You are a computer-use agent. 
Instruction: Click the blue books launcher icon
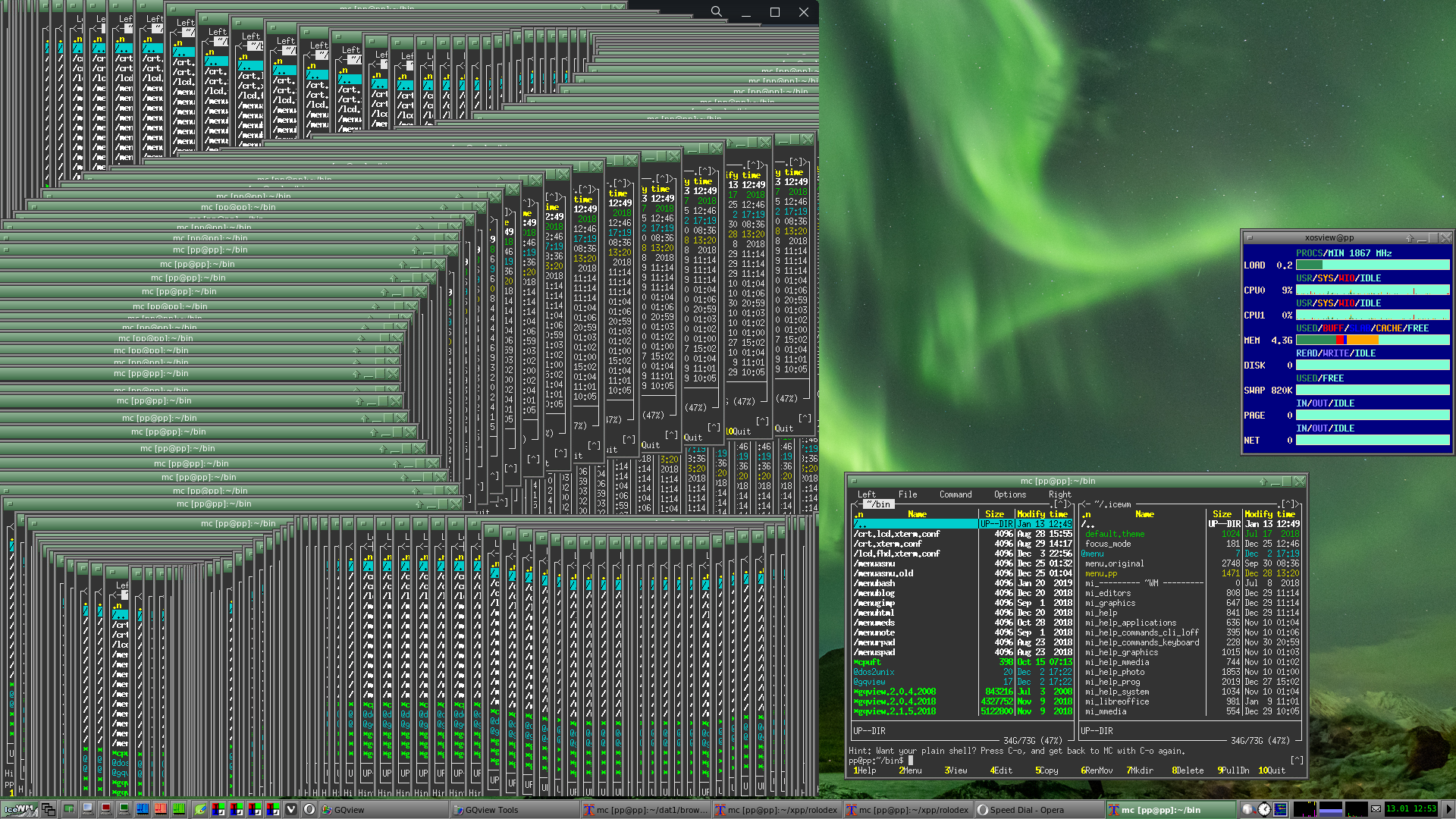142,809
